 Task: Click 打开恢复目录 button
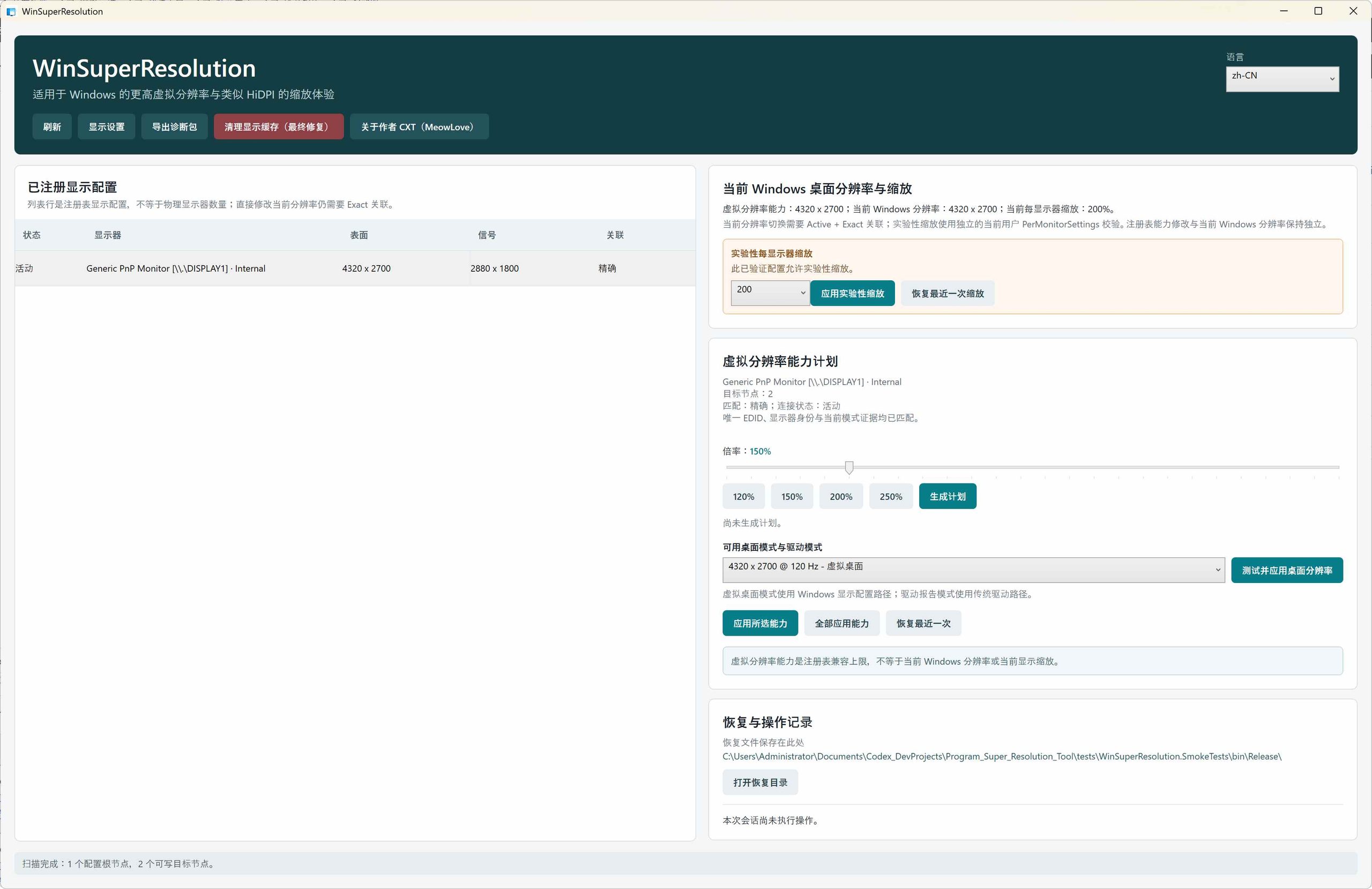point(760,782)
